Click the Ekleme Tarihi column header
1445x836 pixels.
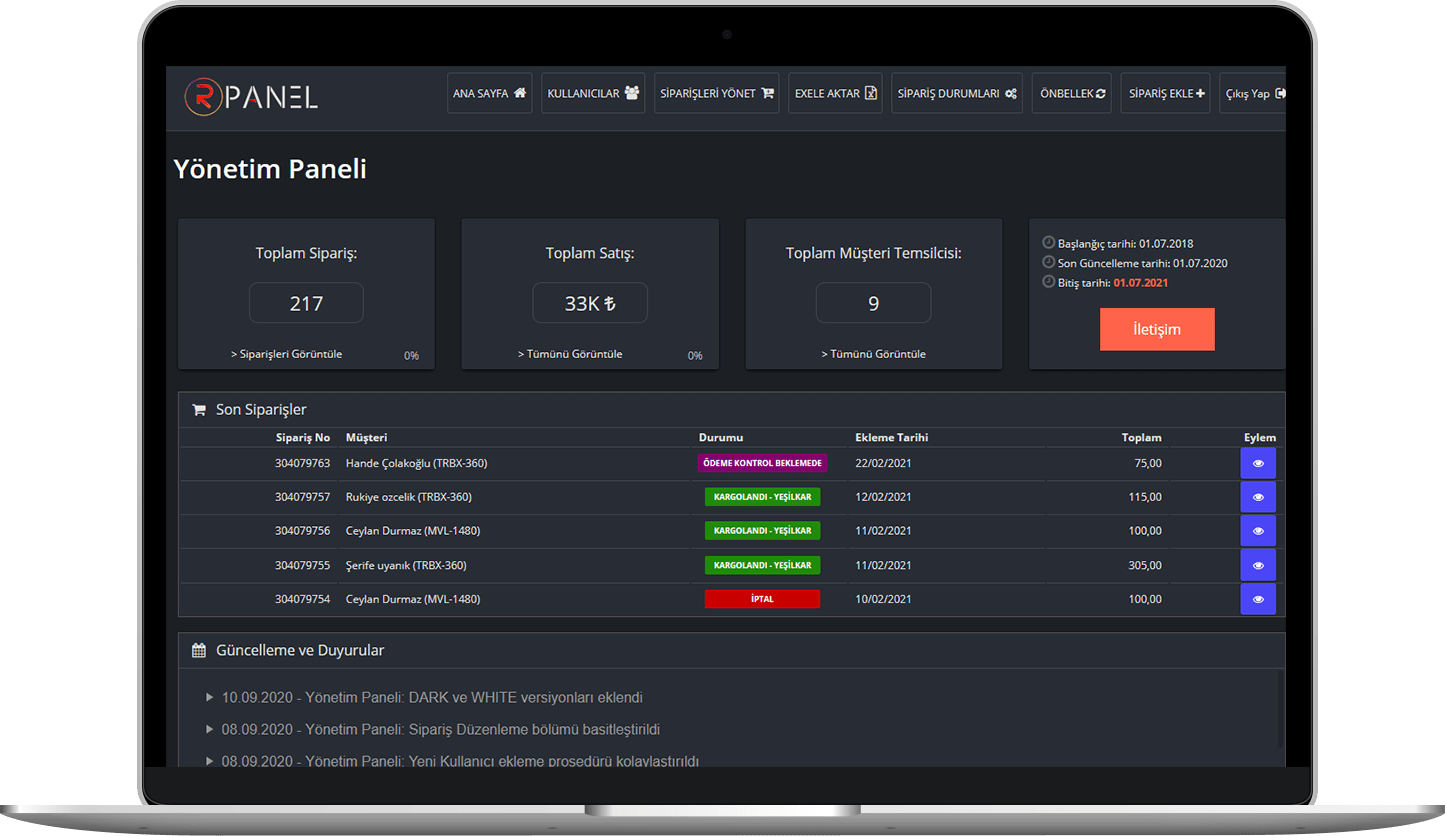891,438
